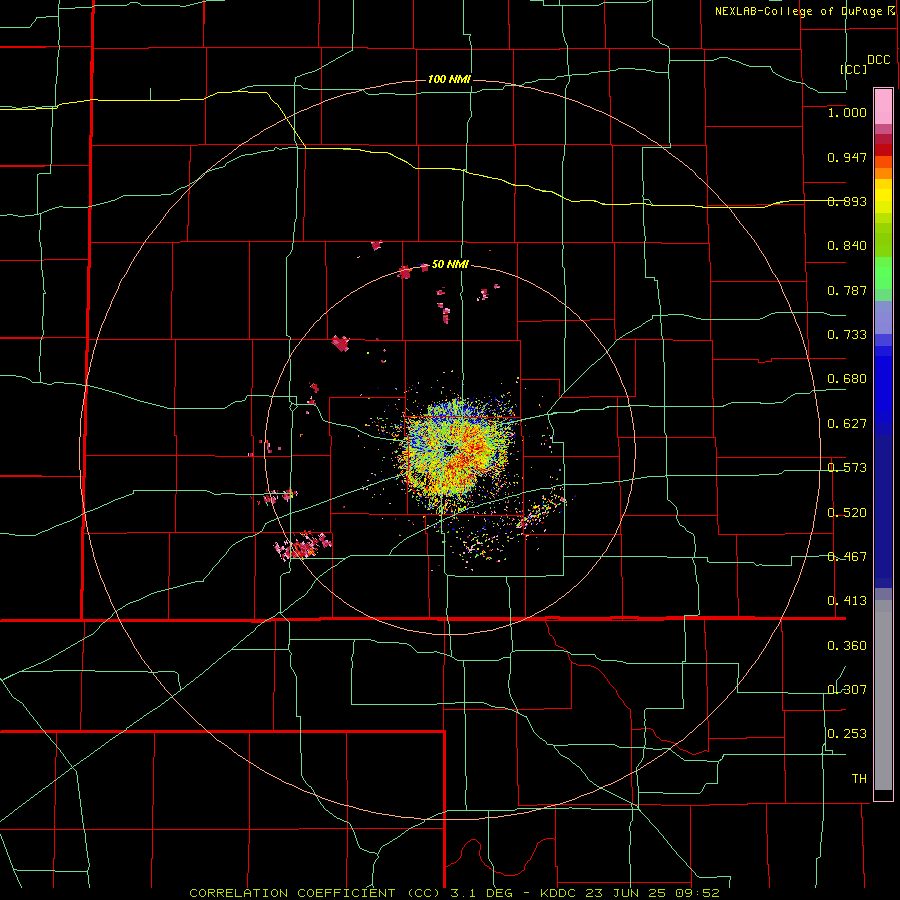This screenshot has height=900, width=900.
Task: Click the bright green segment of color bar
Action: tap(883, 273)
